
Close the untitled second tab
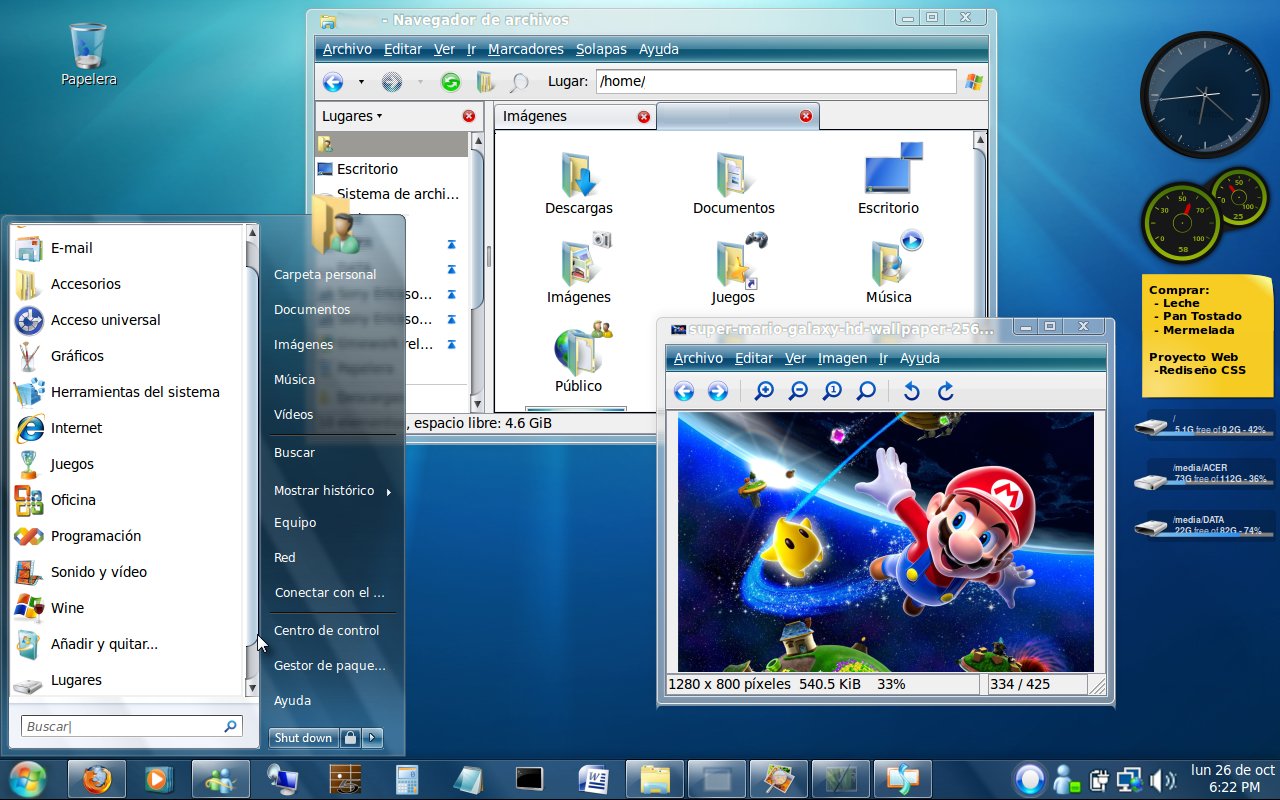coord(806,116)
